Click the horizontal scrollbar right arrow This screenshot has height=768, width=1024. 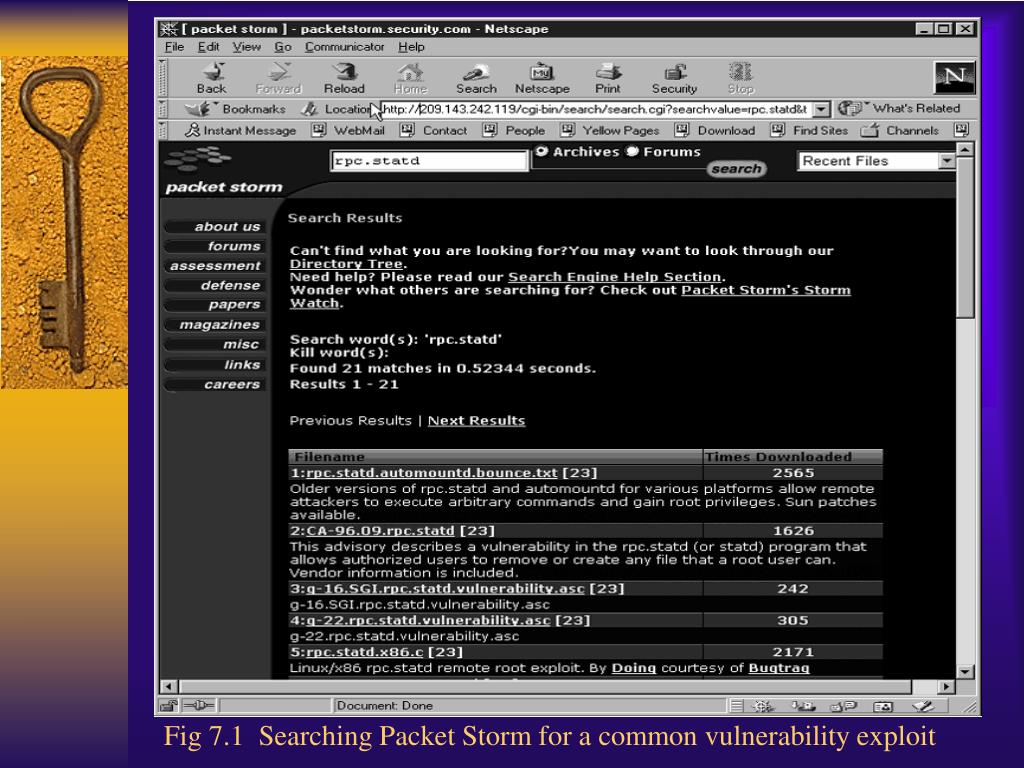coord(946,687)
